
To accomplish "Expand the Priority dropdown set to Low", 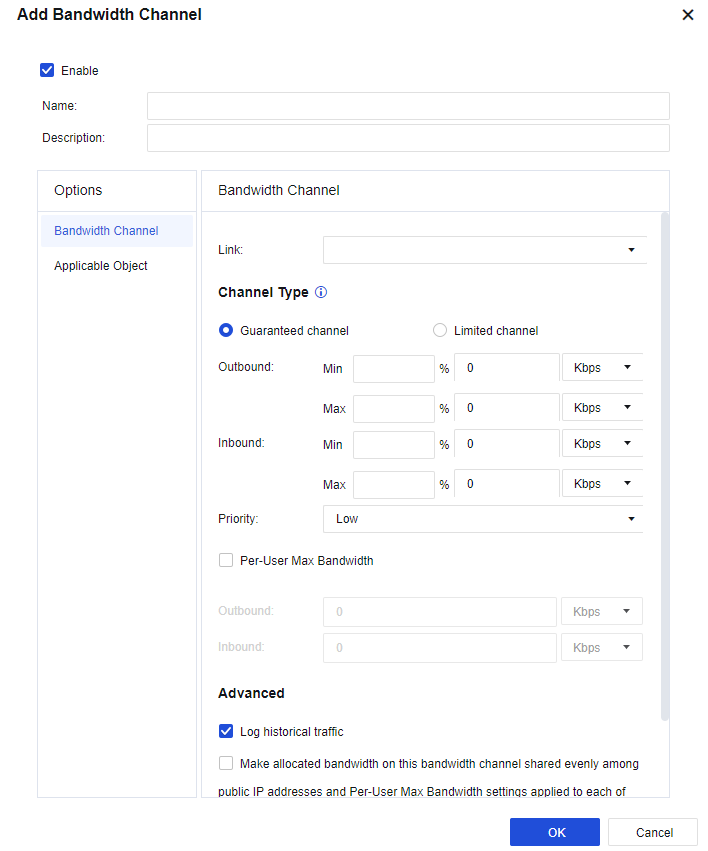I will click(484, 519).
